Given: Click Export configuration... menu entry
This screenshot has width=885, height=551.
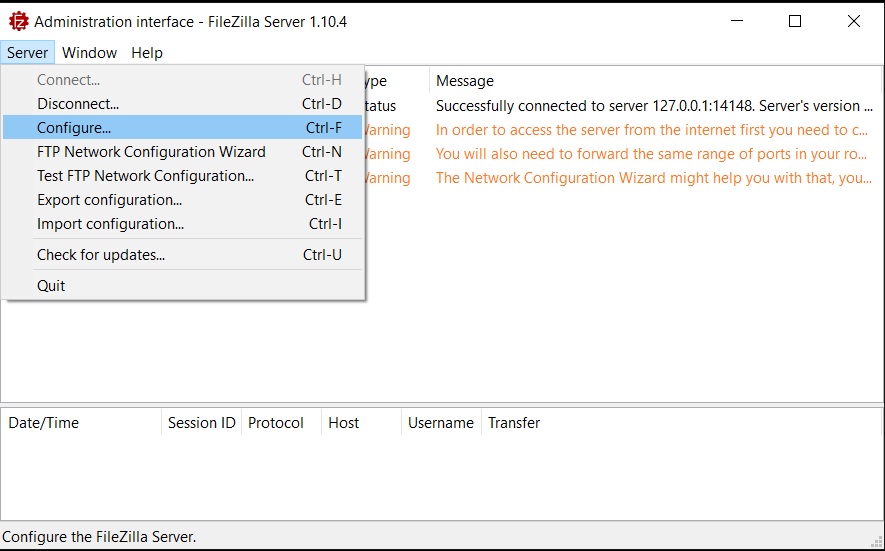Looking at the screenshot, I should click(109, 200).
